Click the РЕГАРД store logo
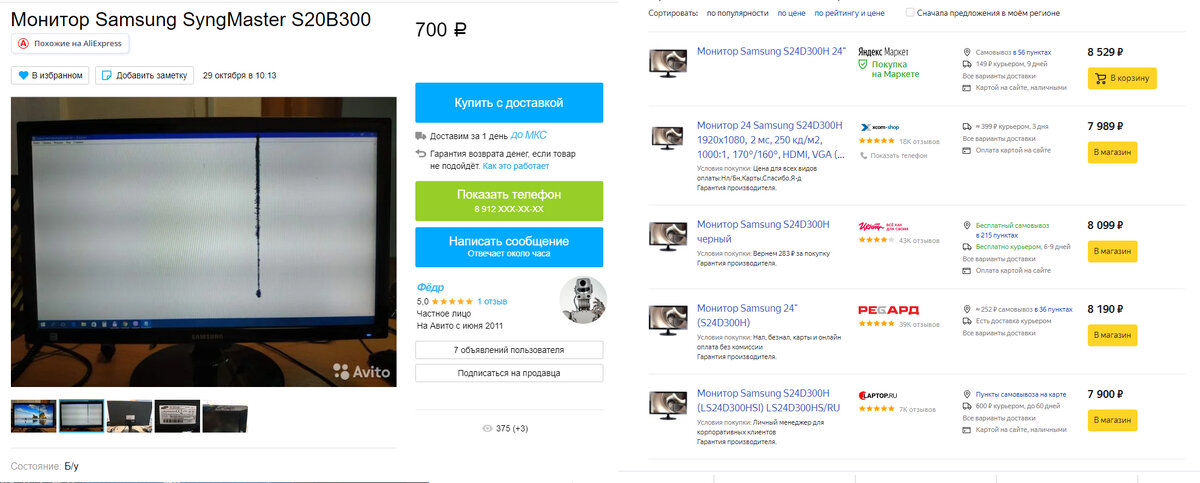 (x=888, y=310)
